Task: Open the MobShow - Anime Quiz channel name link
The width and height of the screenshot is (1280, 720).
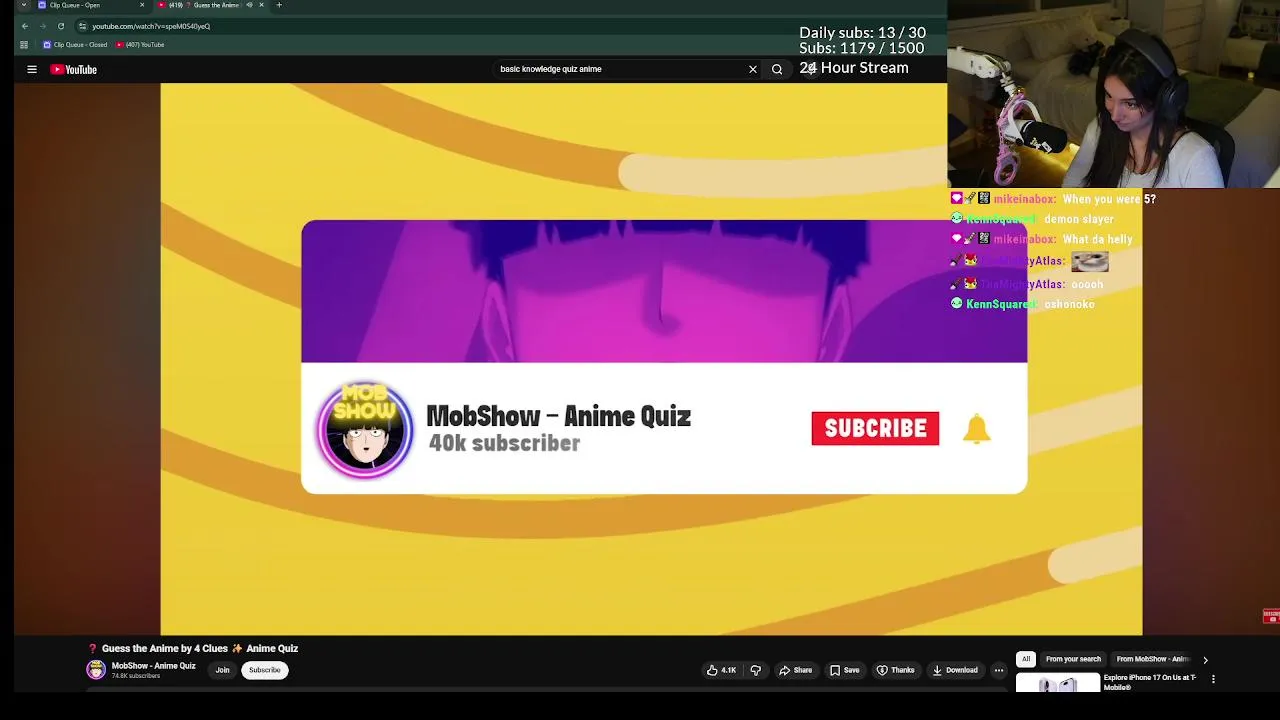Action: coord(153,666)
